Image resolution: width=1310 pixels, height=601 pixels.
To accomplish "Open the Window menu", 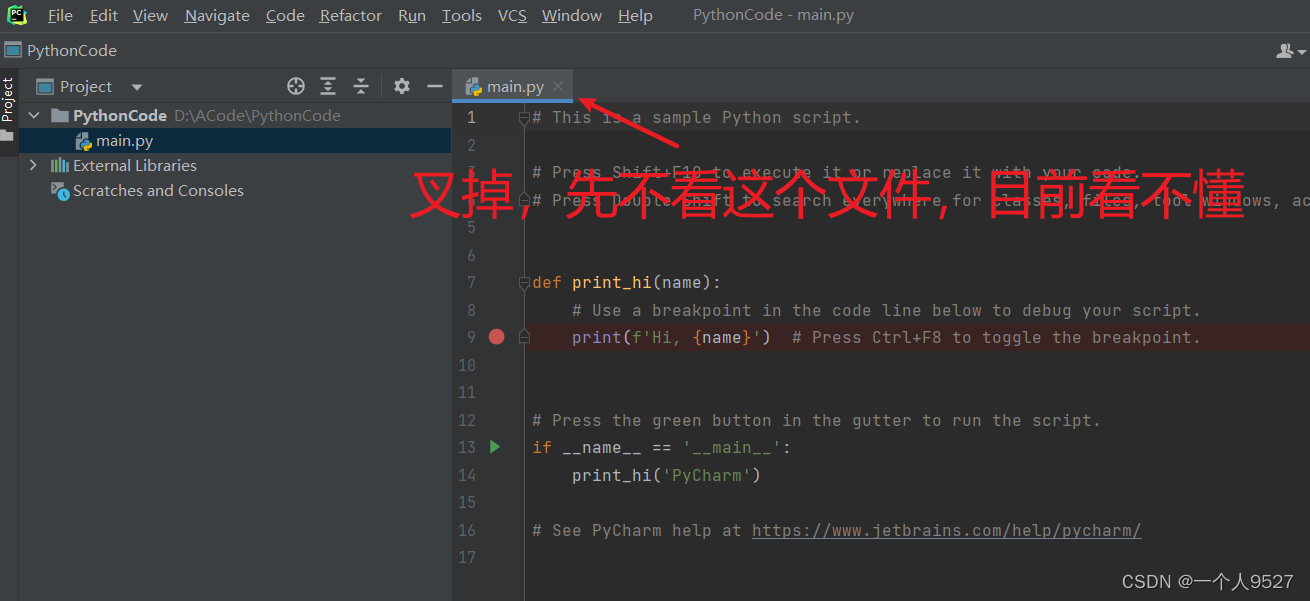I will pos(572,16).
